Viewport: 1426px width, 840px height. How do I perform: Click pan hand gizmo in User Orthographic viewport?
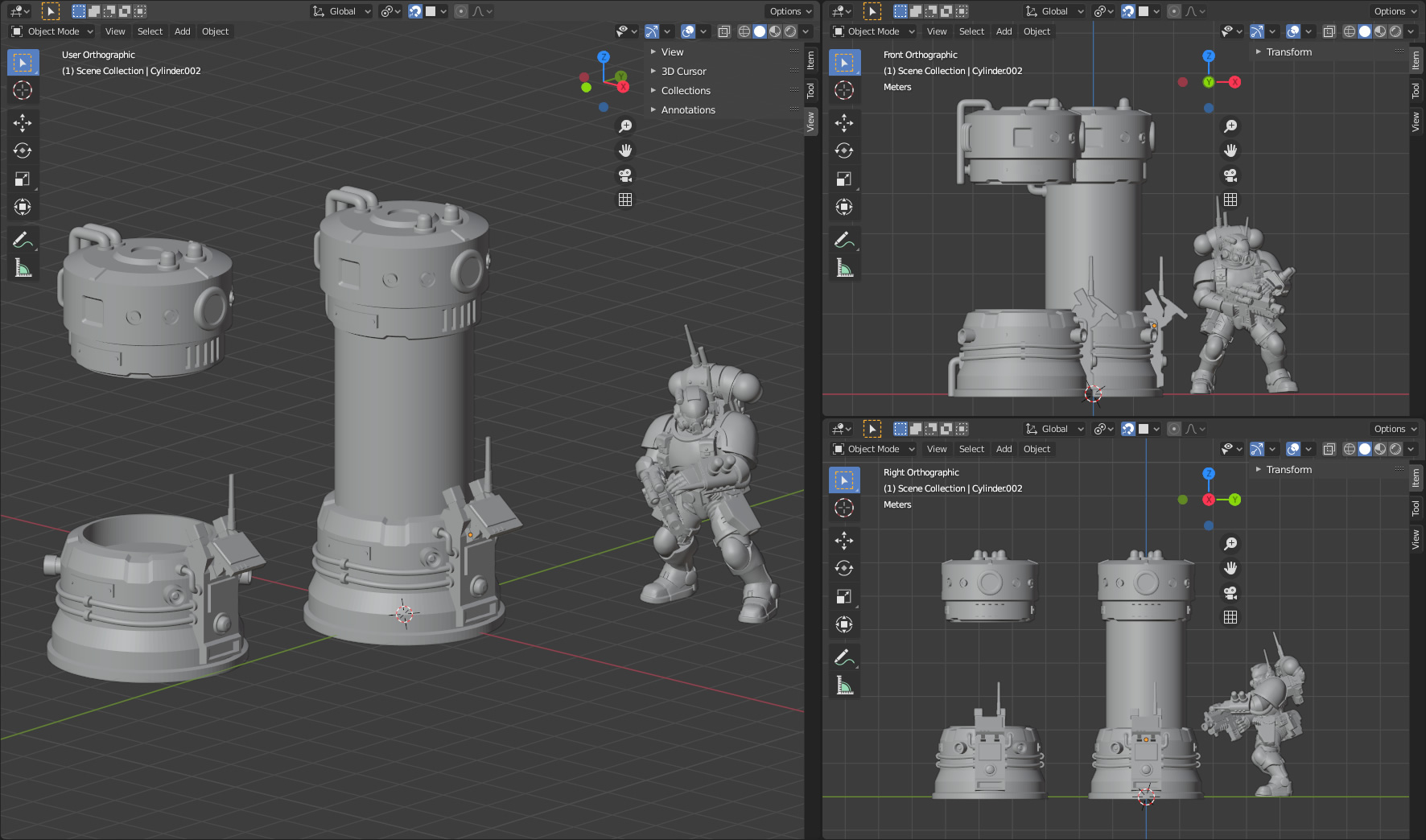pos(625,150)
